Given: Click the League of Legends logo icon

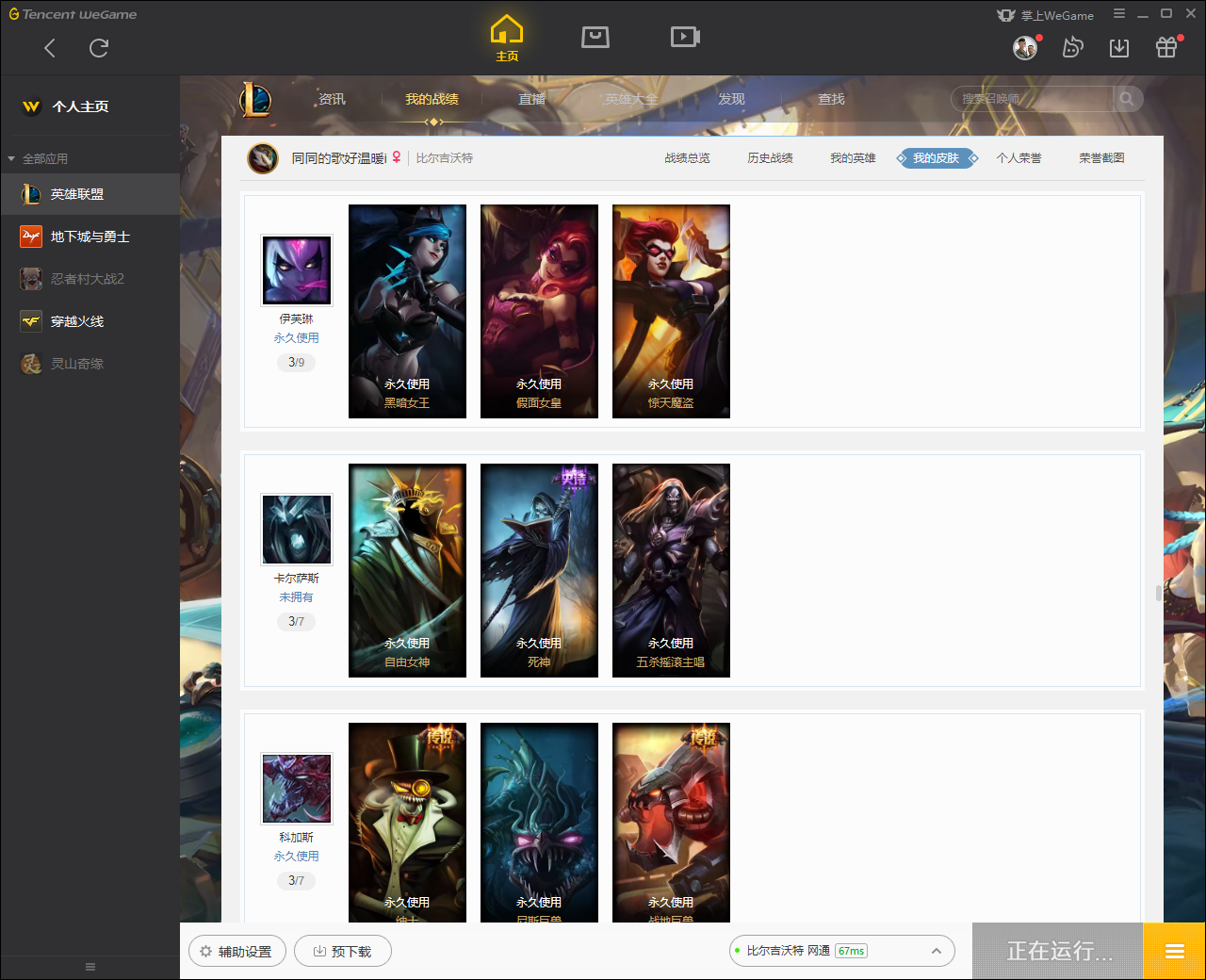Looking at the screenshot, I should pos(255,99).
